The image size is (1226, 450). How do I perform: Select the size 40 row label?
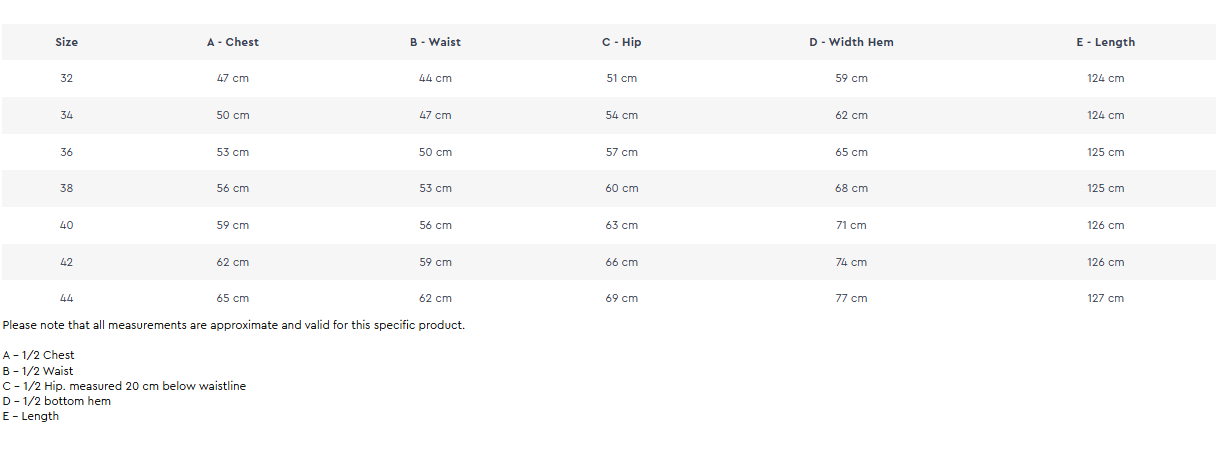pyautogui.click(x=66, y=225)
